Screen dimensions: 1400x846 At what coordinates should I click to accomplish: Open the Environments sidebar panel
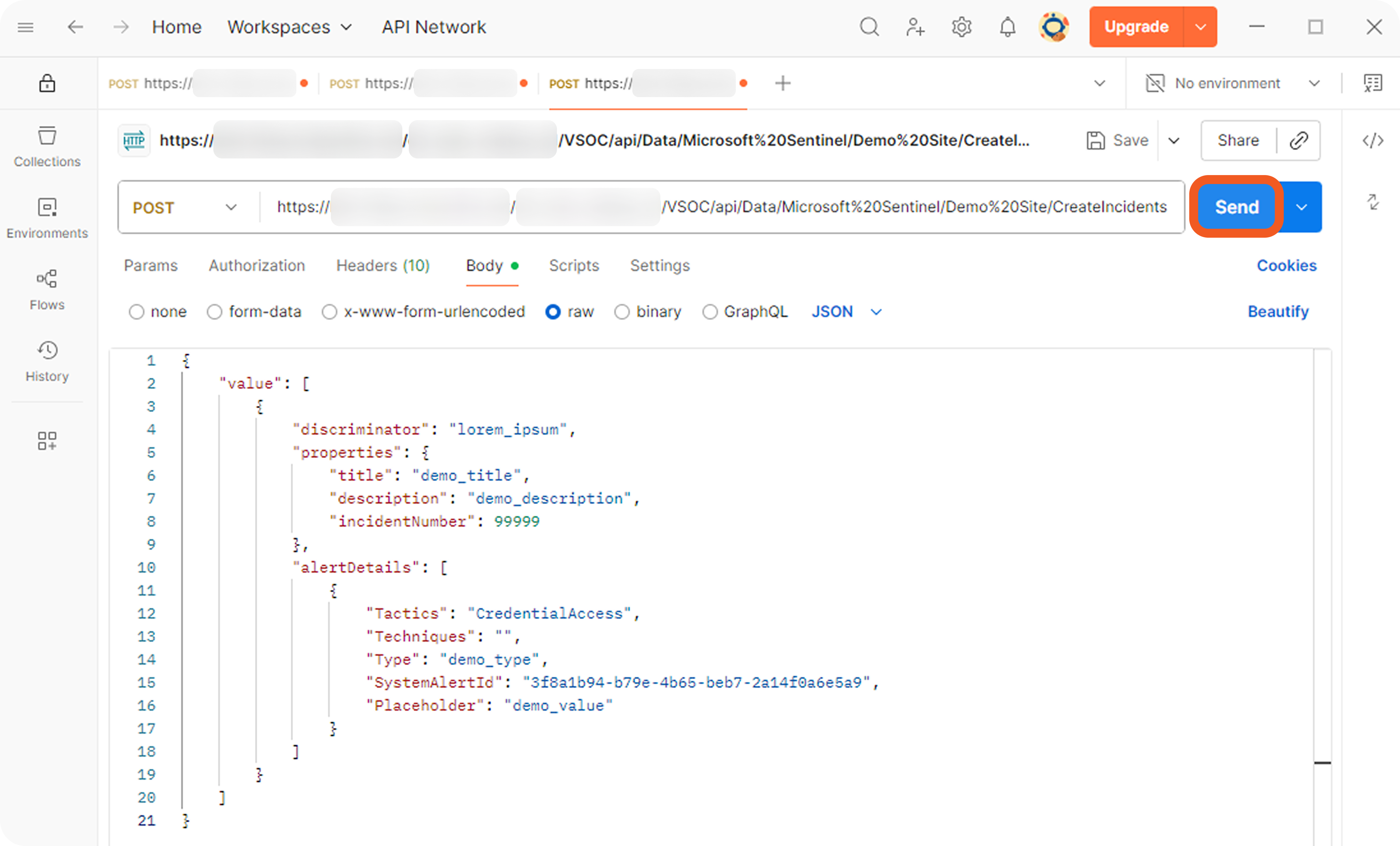(47, 218)
